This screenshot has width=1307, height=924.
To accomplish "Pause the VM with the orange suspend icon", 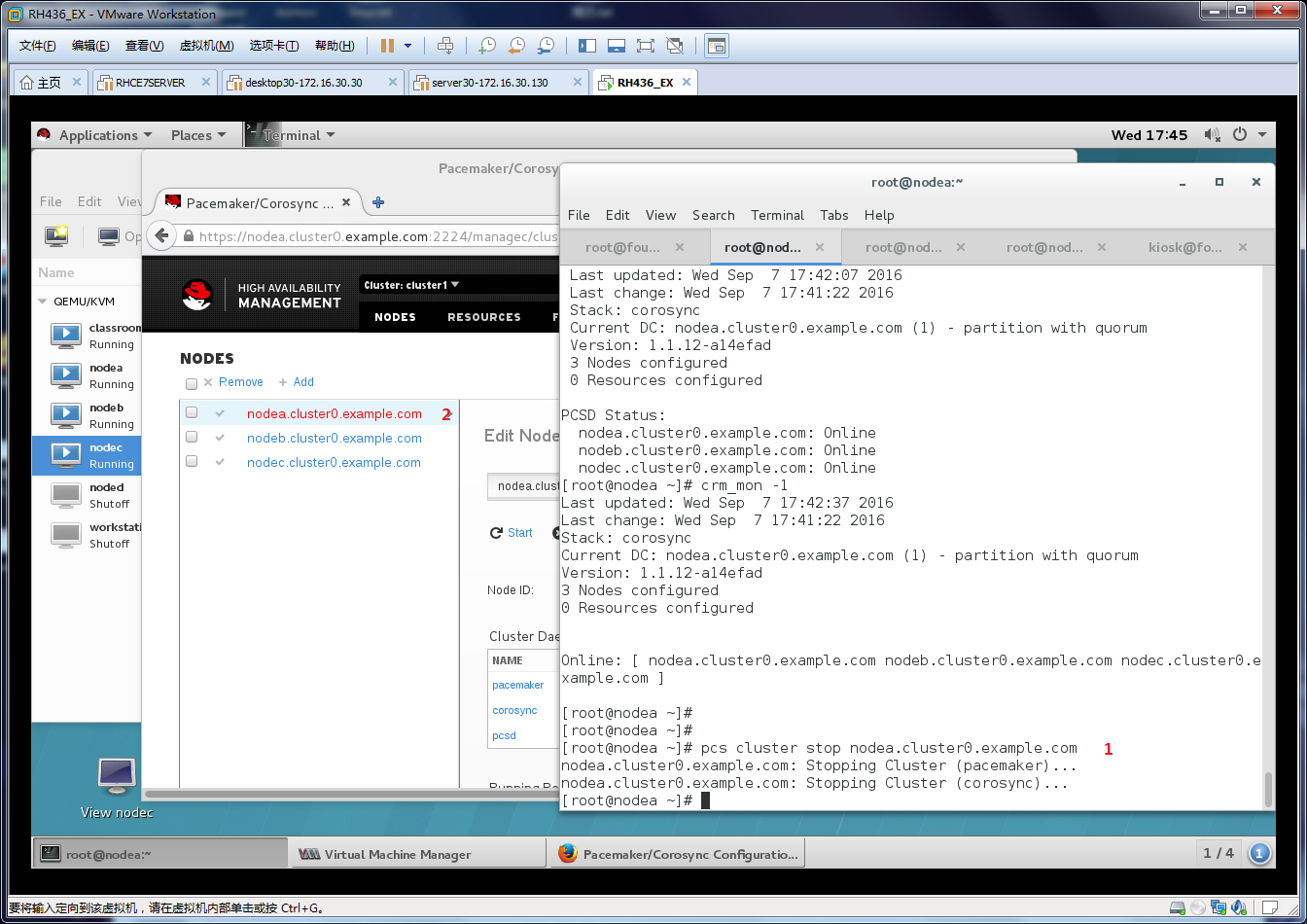I will (x=387, y=46).
